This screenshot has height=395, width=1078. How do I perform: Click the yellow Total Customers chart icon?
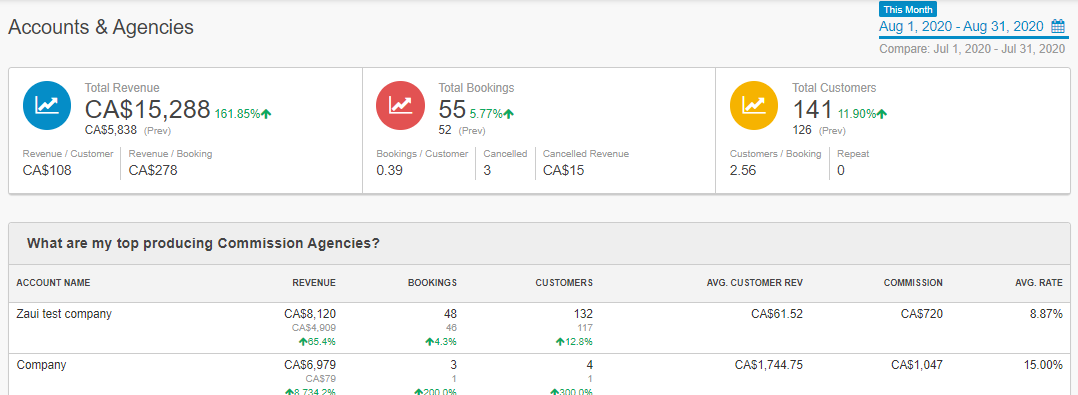click(x=754, y=105)
